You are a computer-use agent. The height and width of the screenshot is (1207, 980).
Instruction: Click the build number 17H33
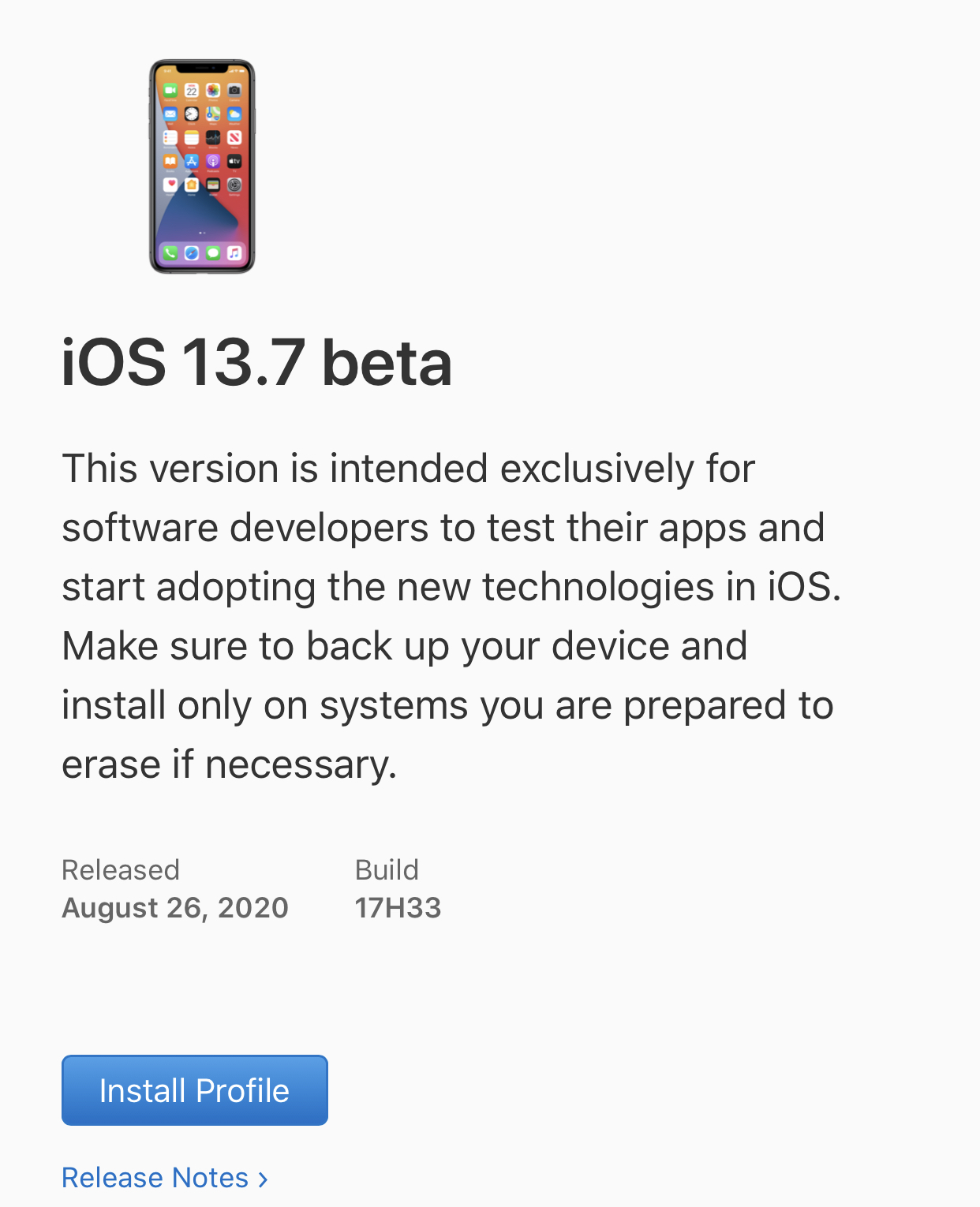point(398,908)
